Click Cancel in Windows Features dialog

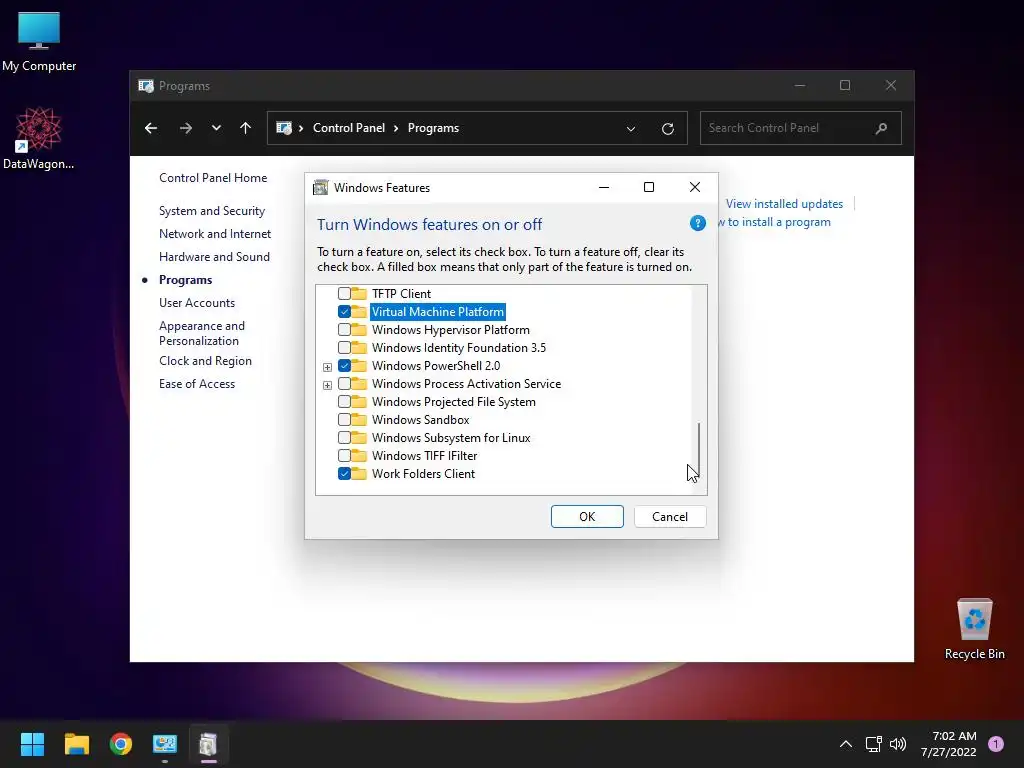point(670,517)
